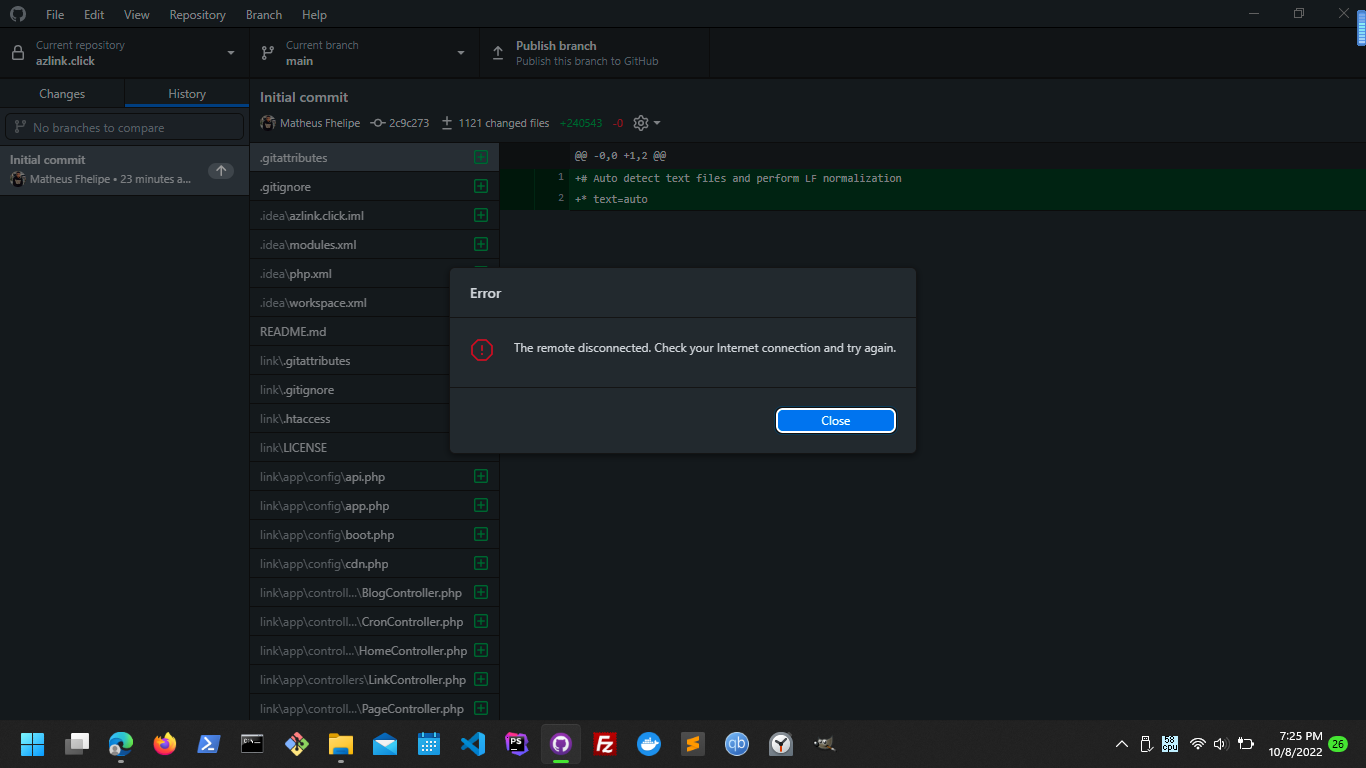The height and width of the screenshot is (768, 1366).
Task: Click the circled up-arrow beside Initial commit
Action: (x=220, y=170)
